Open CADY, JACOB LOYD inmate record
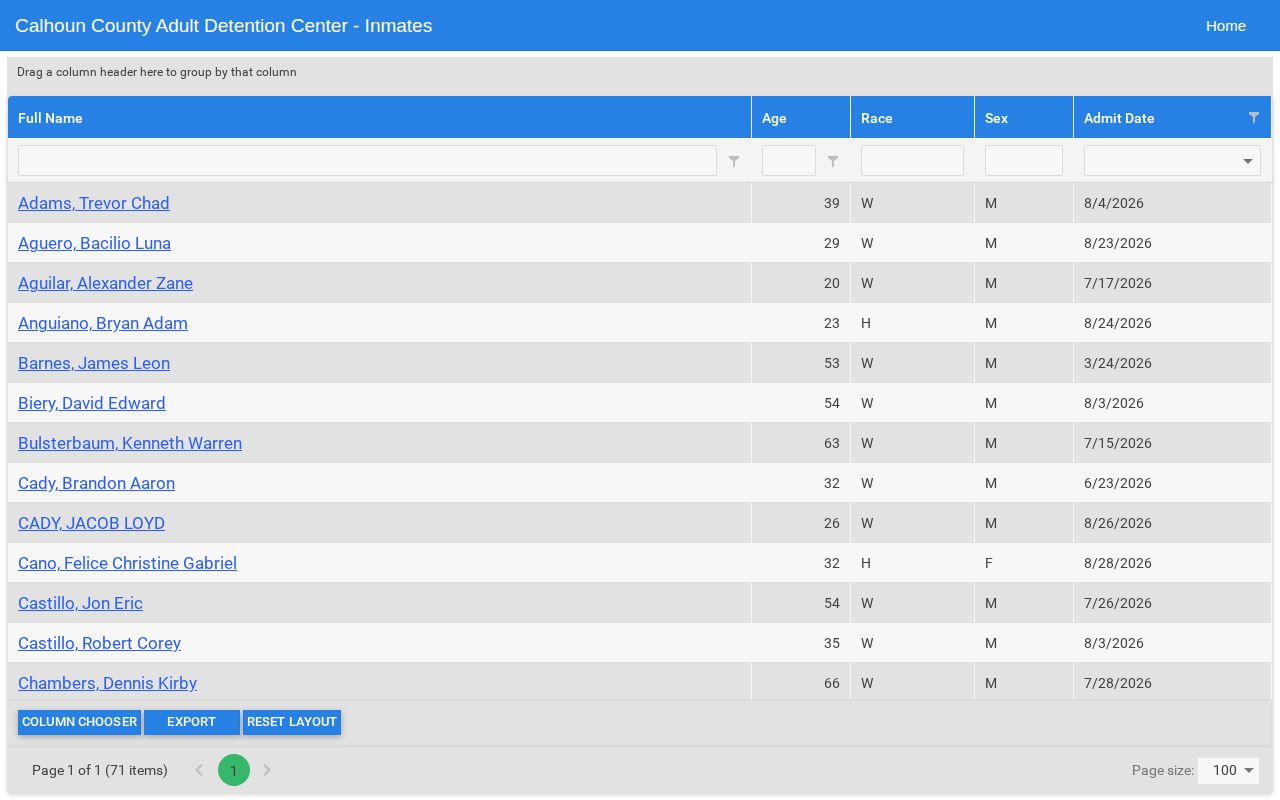 [91, 523]
